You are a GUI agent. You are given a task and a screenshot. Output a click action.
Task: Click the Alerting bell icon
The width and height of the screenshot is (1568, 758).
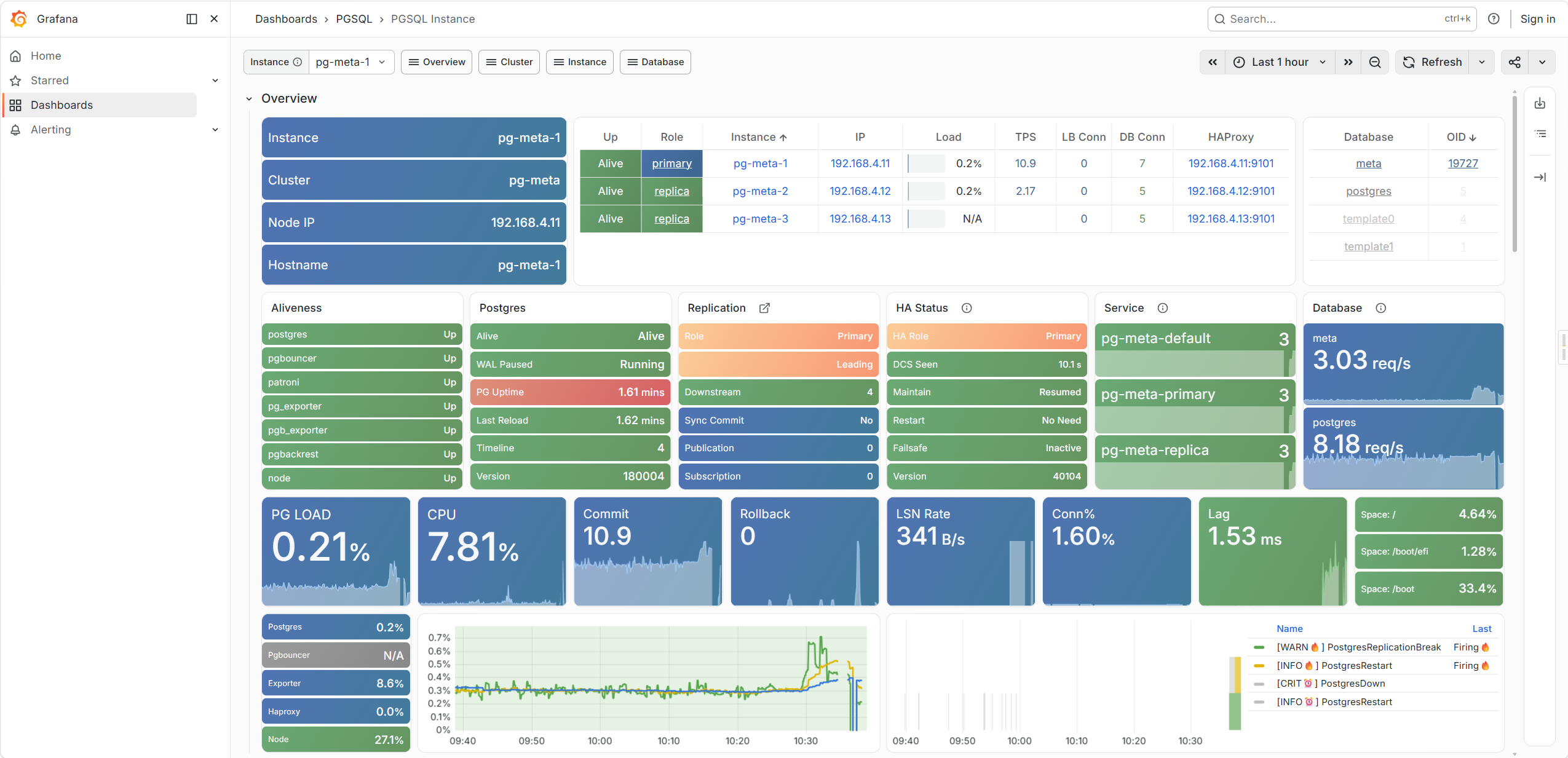pos(16,130)
